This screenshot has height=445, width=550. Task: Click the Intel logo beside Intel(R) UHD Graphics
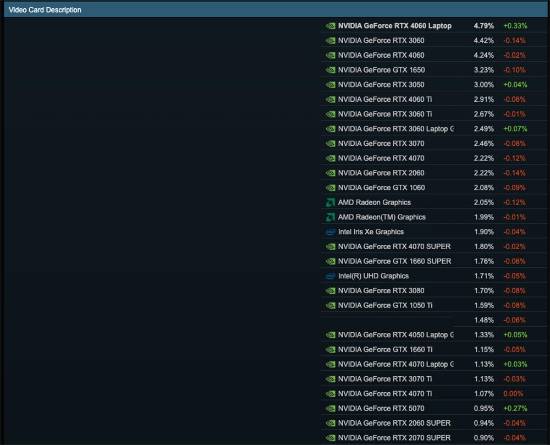tap(330, 276)
